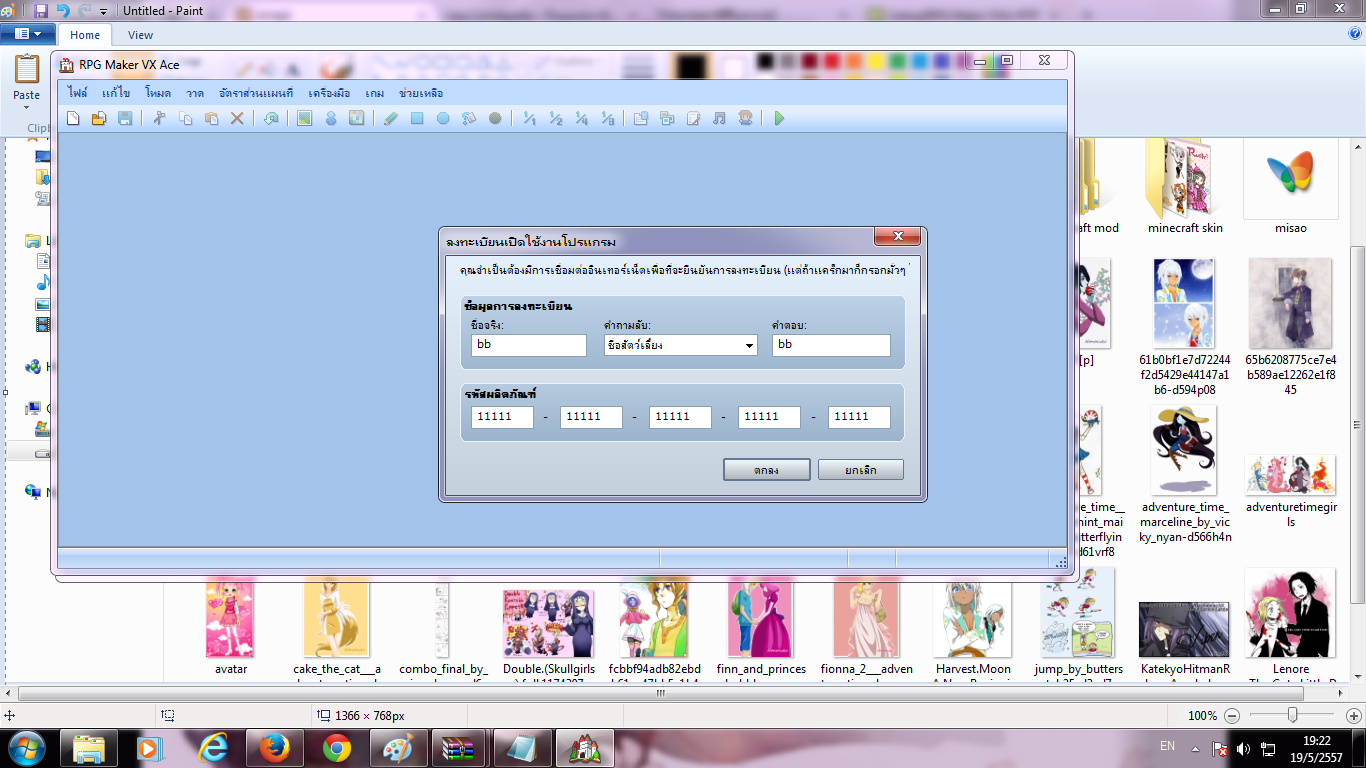The height and width of the screenshot is (768, 1366).
Task: Select the misao thumbnail in Paint canvas
Action: [x=1290, y=188]
